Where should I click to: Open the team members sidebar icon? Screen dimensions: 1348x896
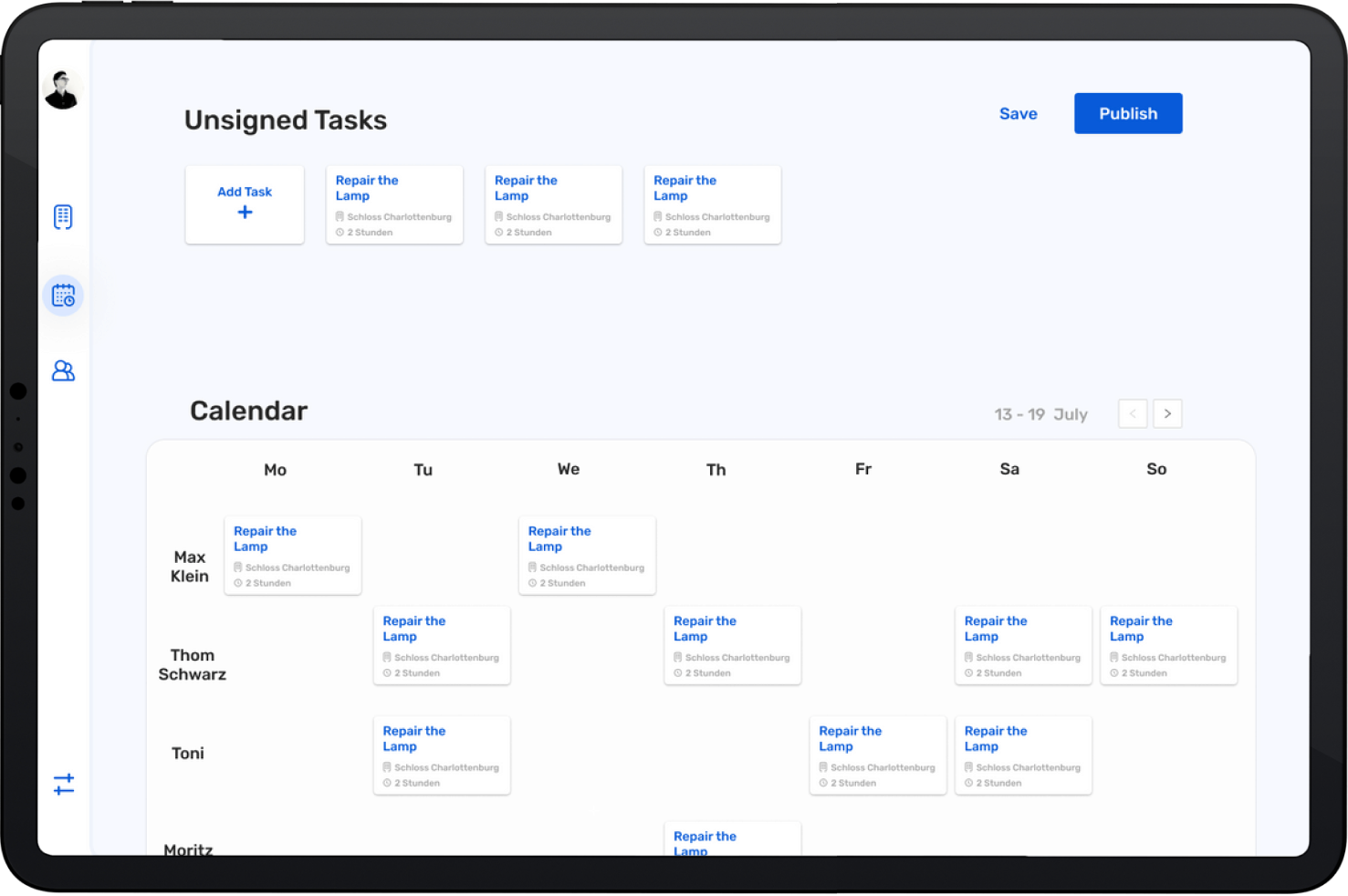[x=63, y=370]
